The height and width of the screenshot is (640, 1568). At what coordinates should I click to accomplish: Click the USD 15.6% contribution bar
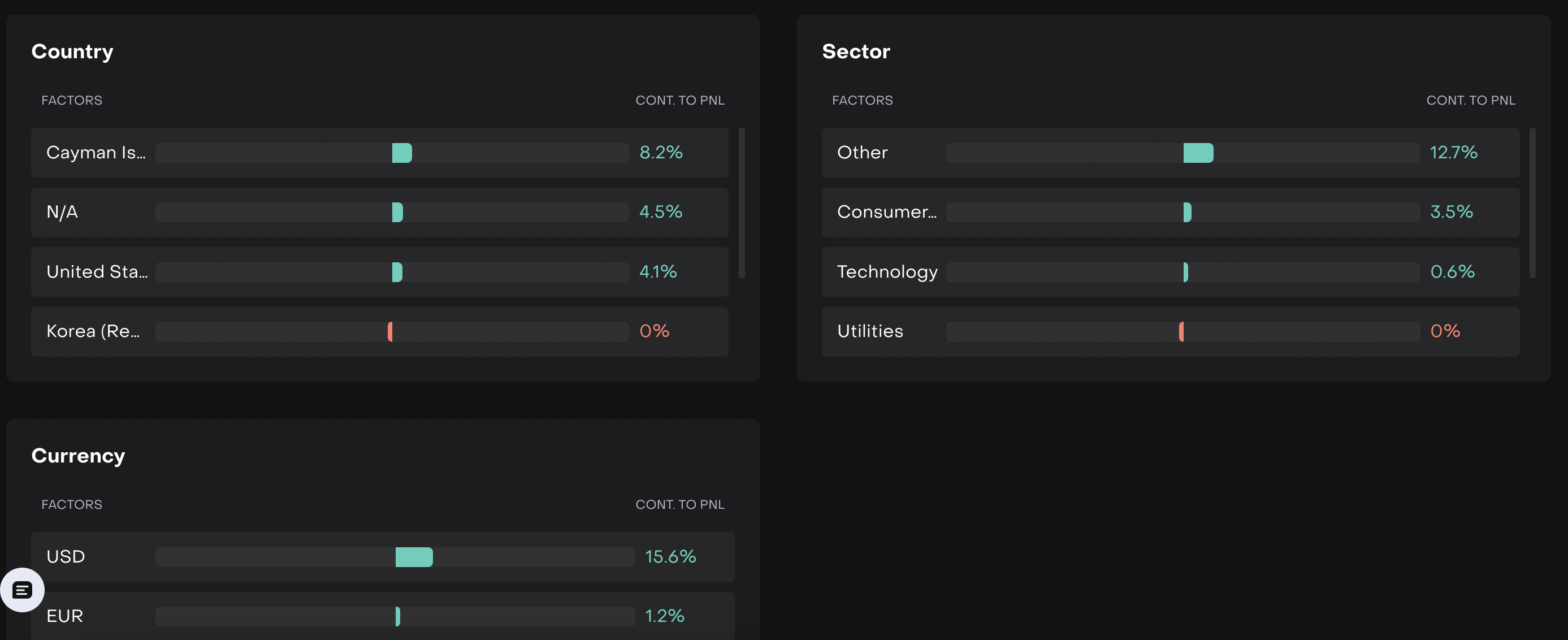[x=414, y=557]
